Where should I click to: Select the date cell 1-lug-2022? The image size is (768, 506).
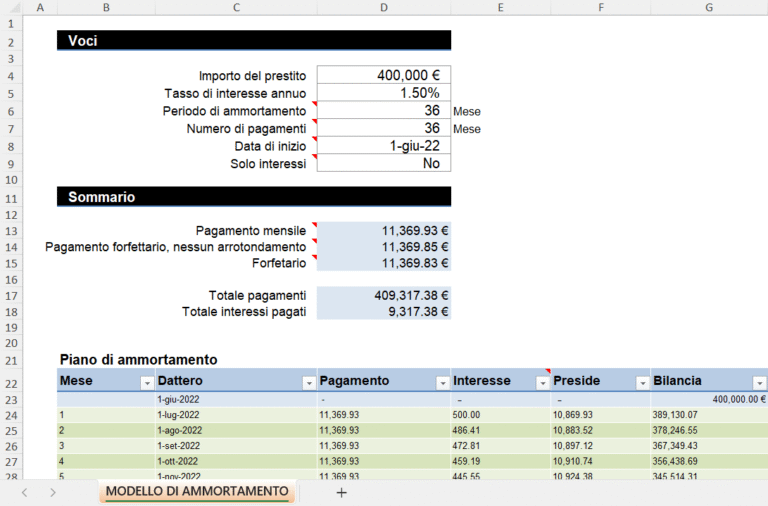pyautogui.click(x=236, y=415)
